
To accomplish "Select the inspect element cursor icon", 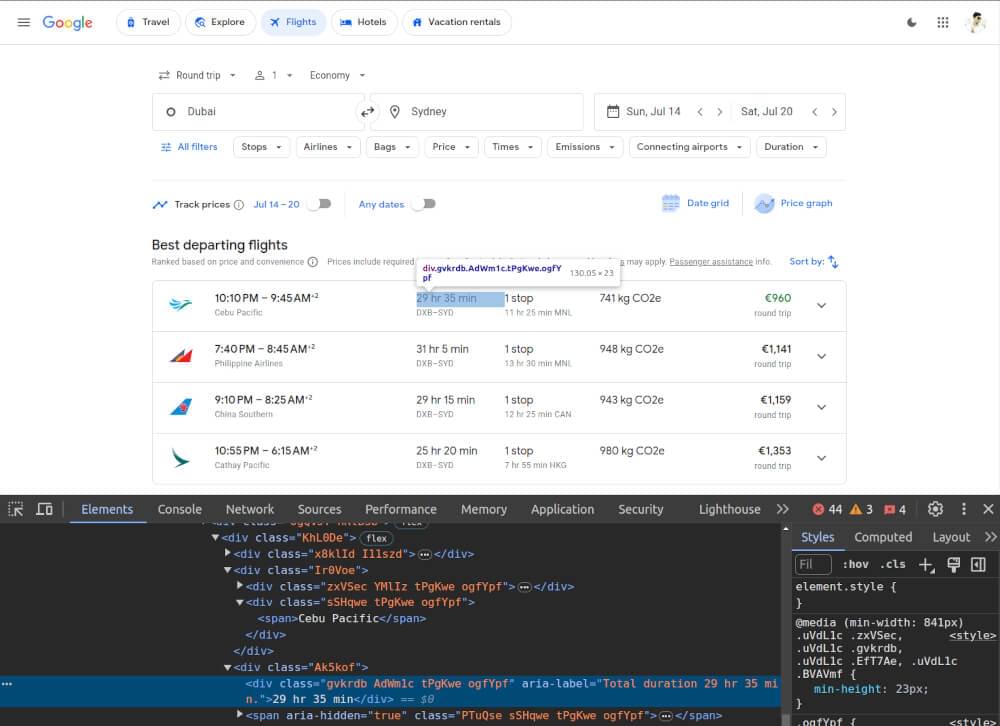I will tap(16, 509).
